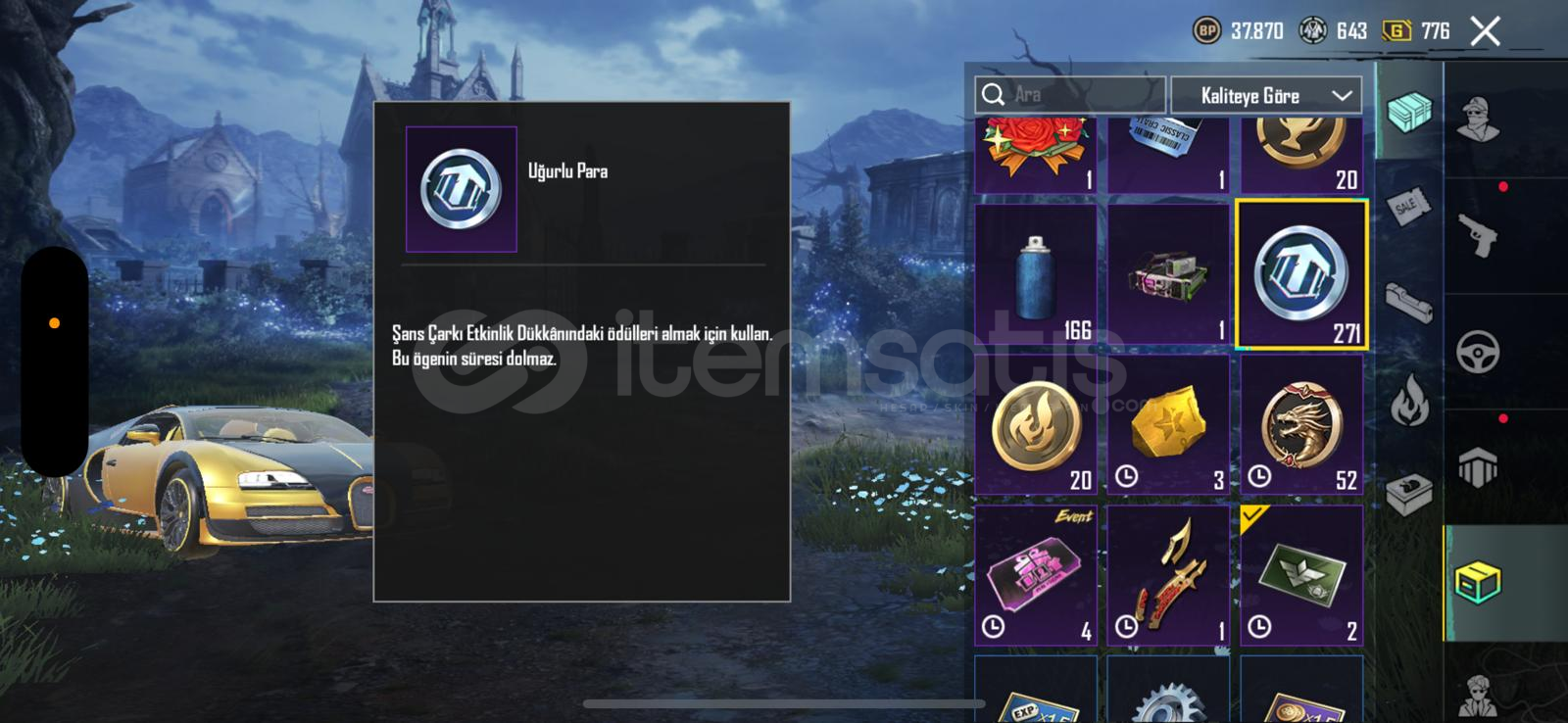Image resolution: width=1568 pixels, height=723 pixels.
Task: Close the inventory with the X
Action: point(1486,31)
